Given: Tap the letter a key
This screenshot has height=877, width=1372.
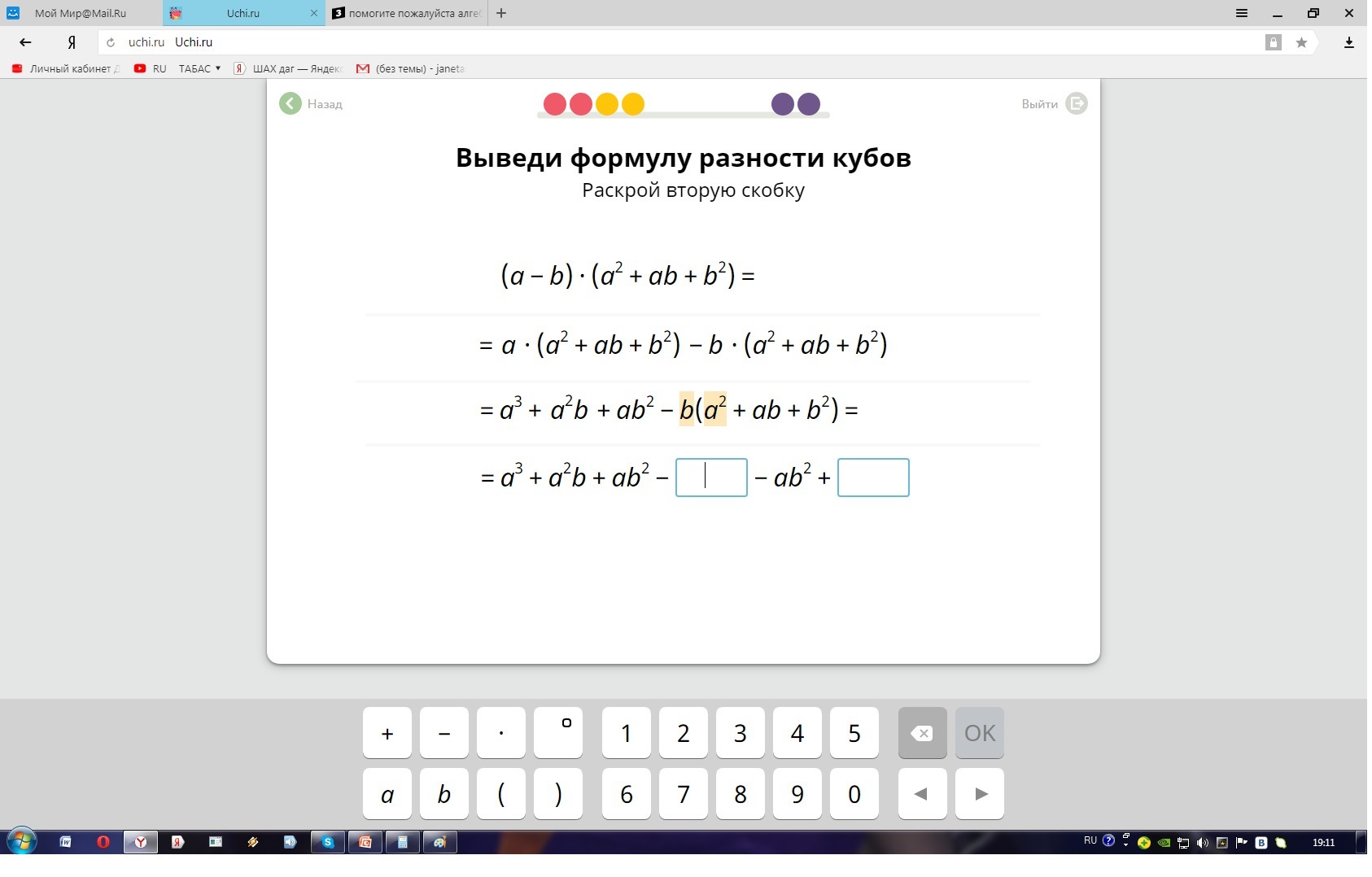Looking at the screenshot, I should [x=387, y=793].
